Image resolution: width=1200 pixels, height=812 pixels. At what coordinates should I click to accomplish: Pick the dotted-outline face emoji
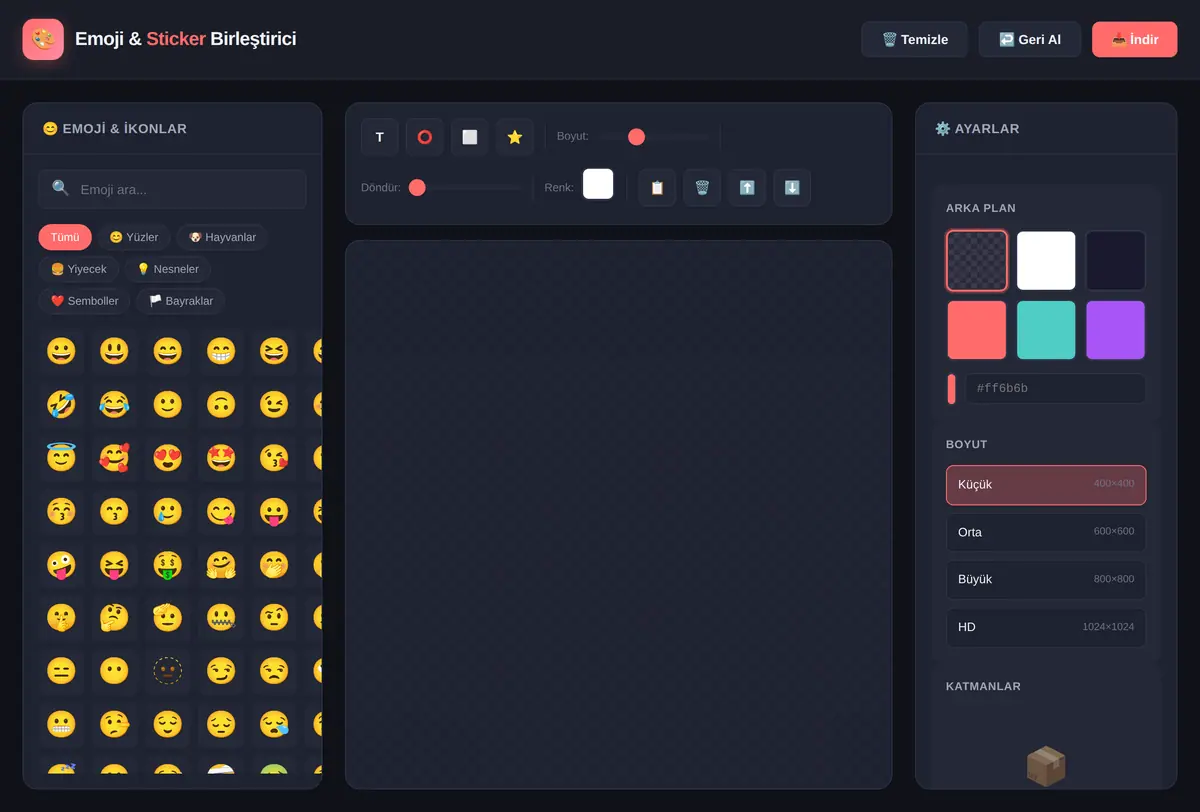pos(168,671)
